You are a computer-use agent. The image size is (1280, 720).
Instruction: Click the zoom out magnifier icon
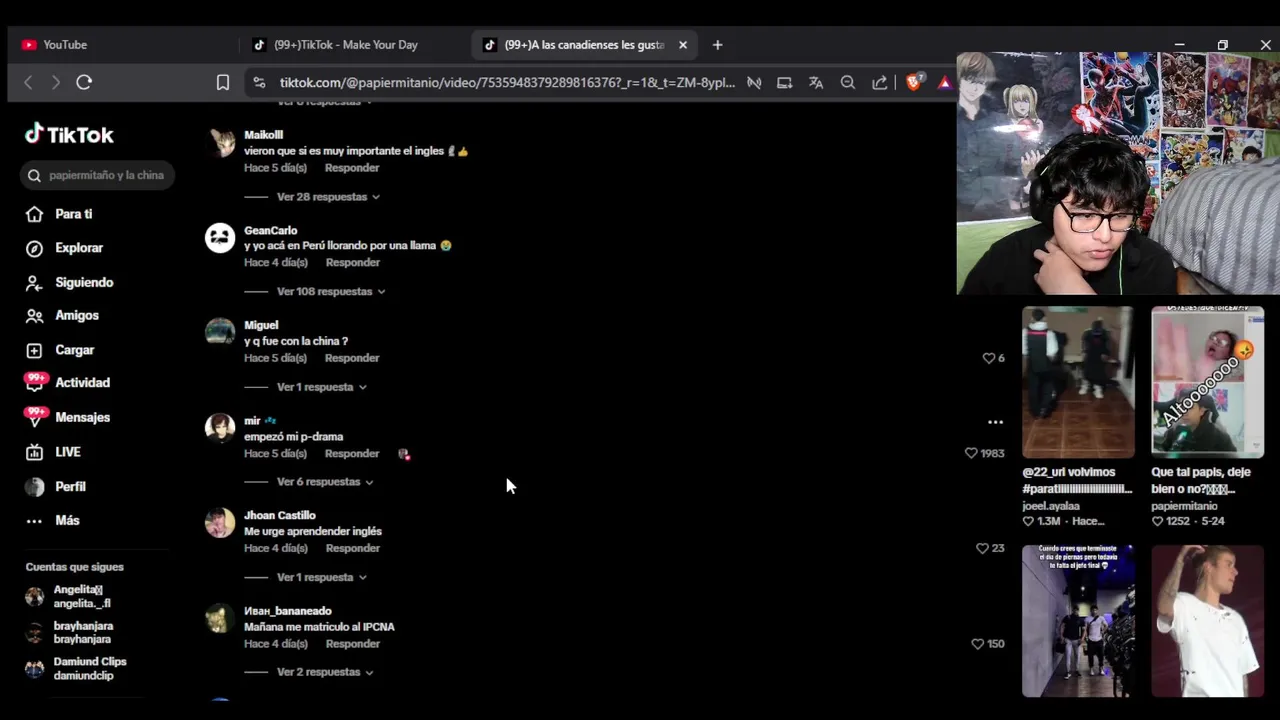tap(848, 83)
